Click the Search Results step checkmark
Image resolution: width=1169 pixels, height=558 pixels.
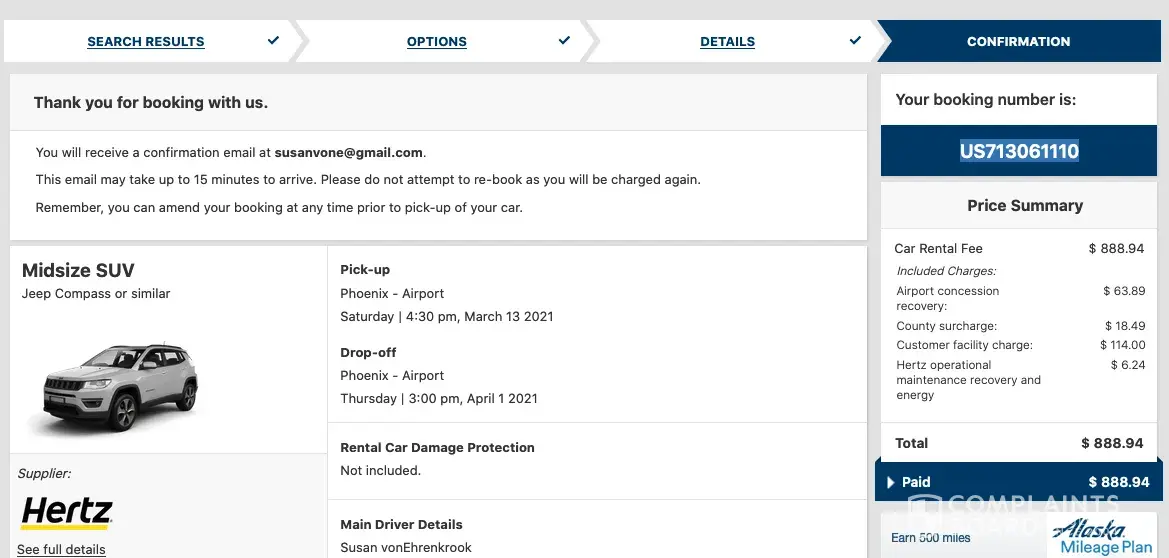274,41
